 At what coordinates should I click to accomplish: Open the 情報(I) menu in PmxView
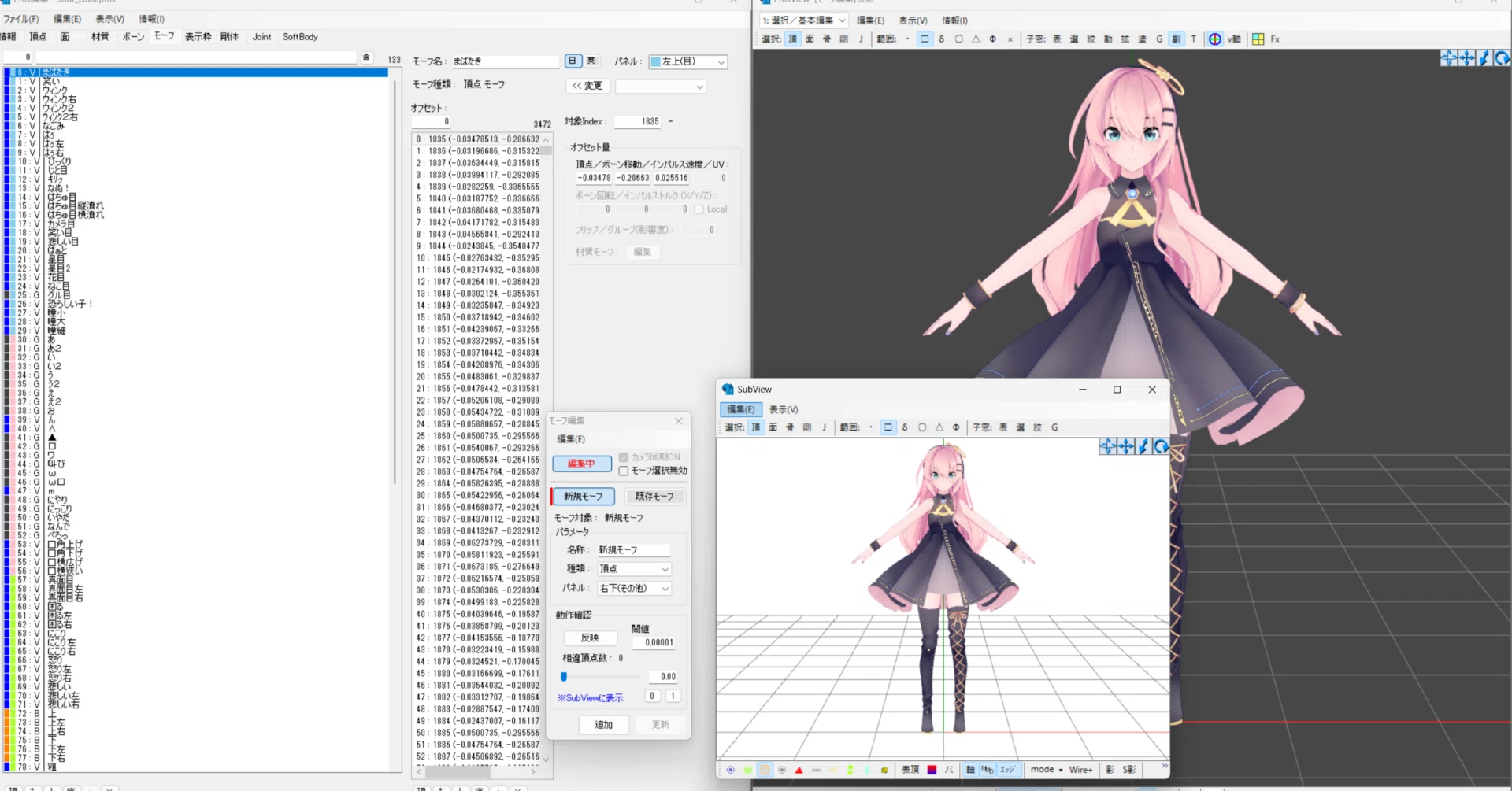(954, 20)
